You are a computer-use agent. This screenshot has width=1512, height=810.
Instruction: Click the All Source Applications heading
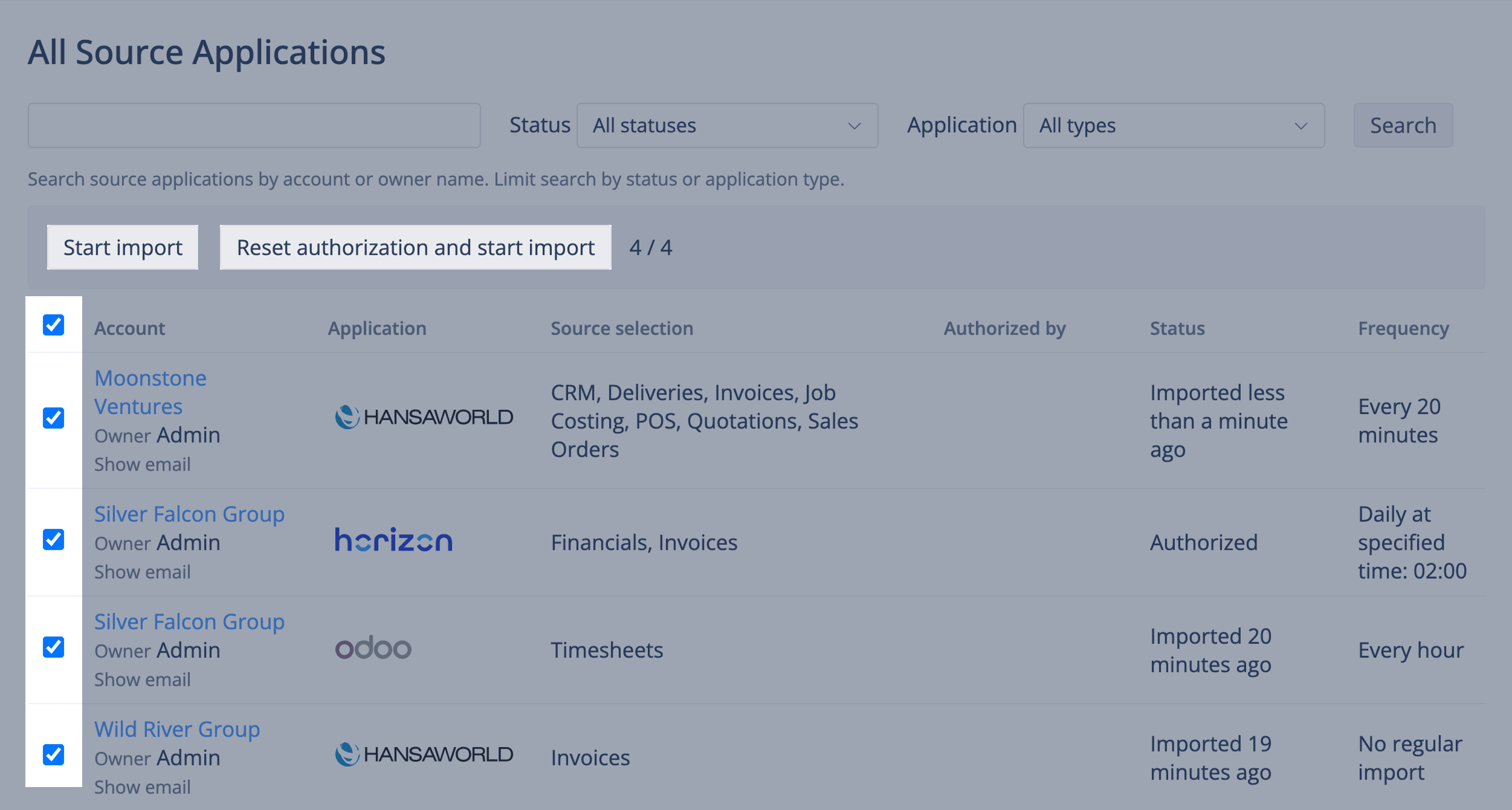point(207,52)
